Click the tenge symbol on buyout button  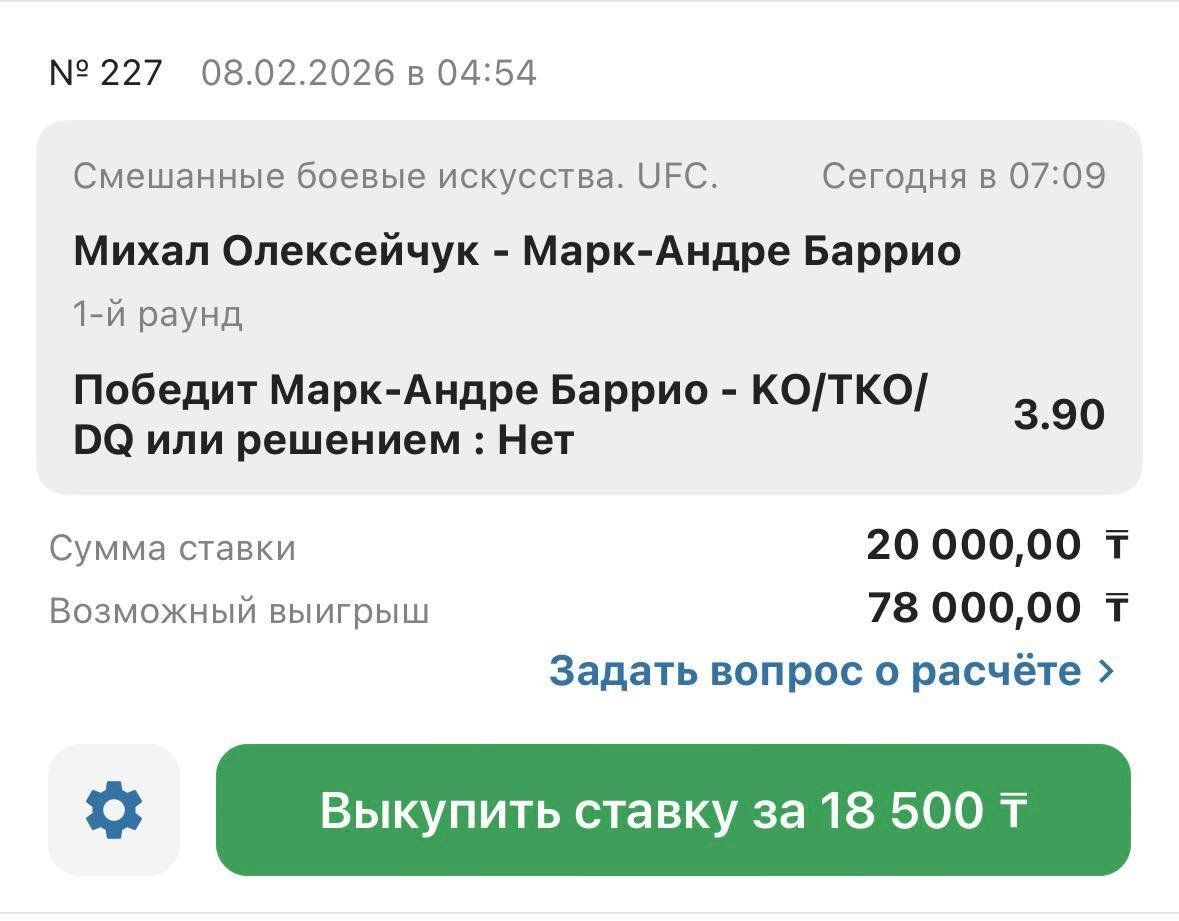coord(1013,810)
